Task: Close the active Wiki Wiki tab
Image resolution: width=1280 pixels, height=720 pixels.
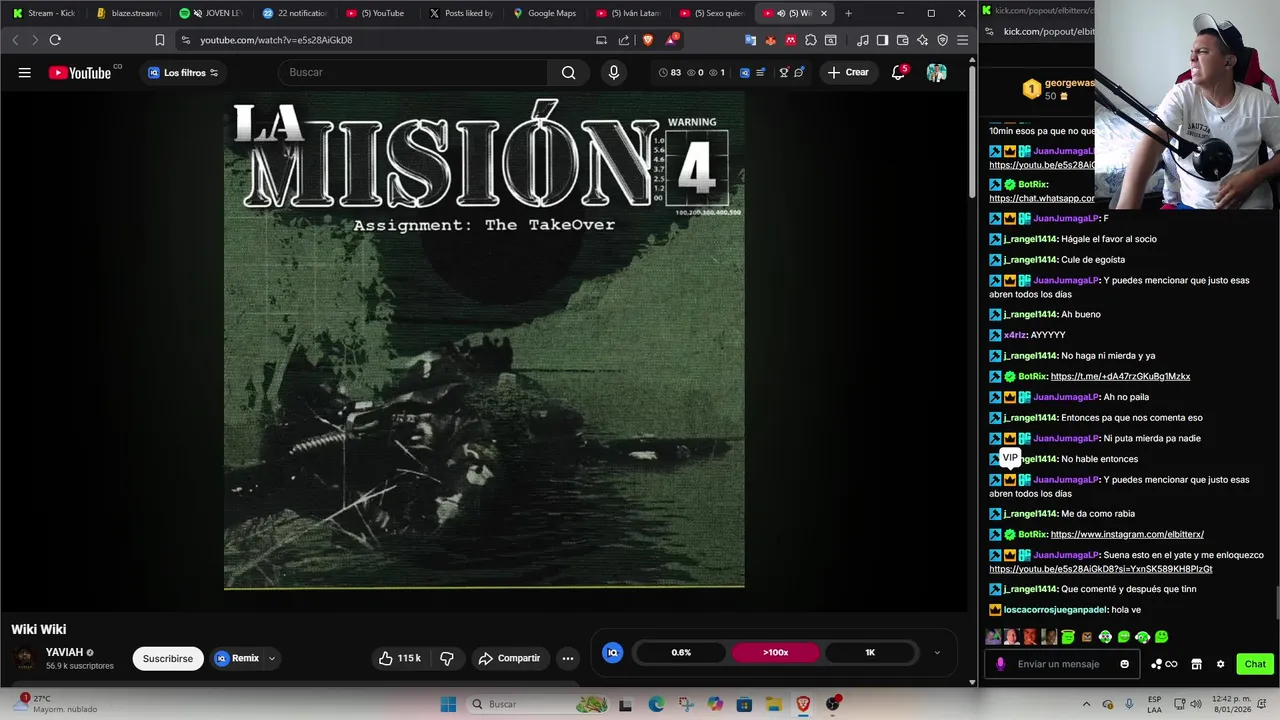Action: click(824, 13)
